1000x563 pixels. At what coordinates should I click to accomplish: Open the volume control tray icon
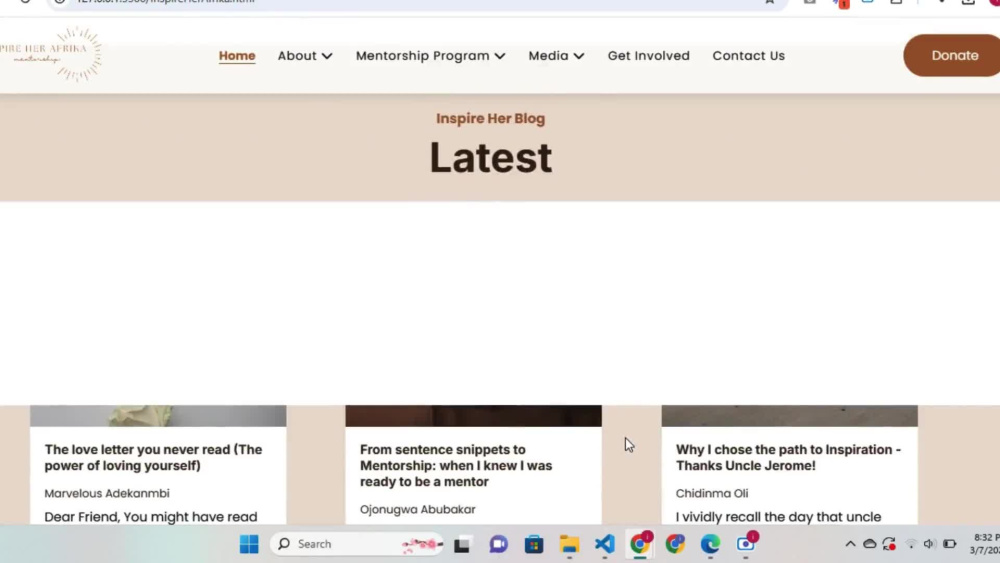[x=929, y=544]
